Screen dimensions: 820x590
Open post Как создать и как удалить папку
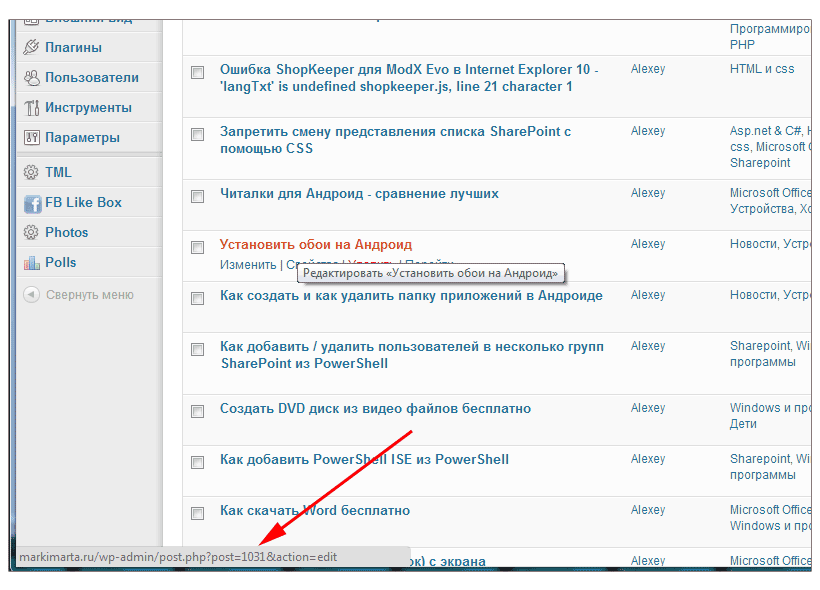(x=411, y=296)
